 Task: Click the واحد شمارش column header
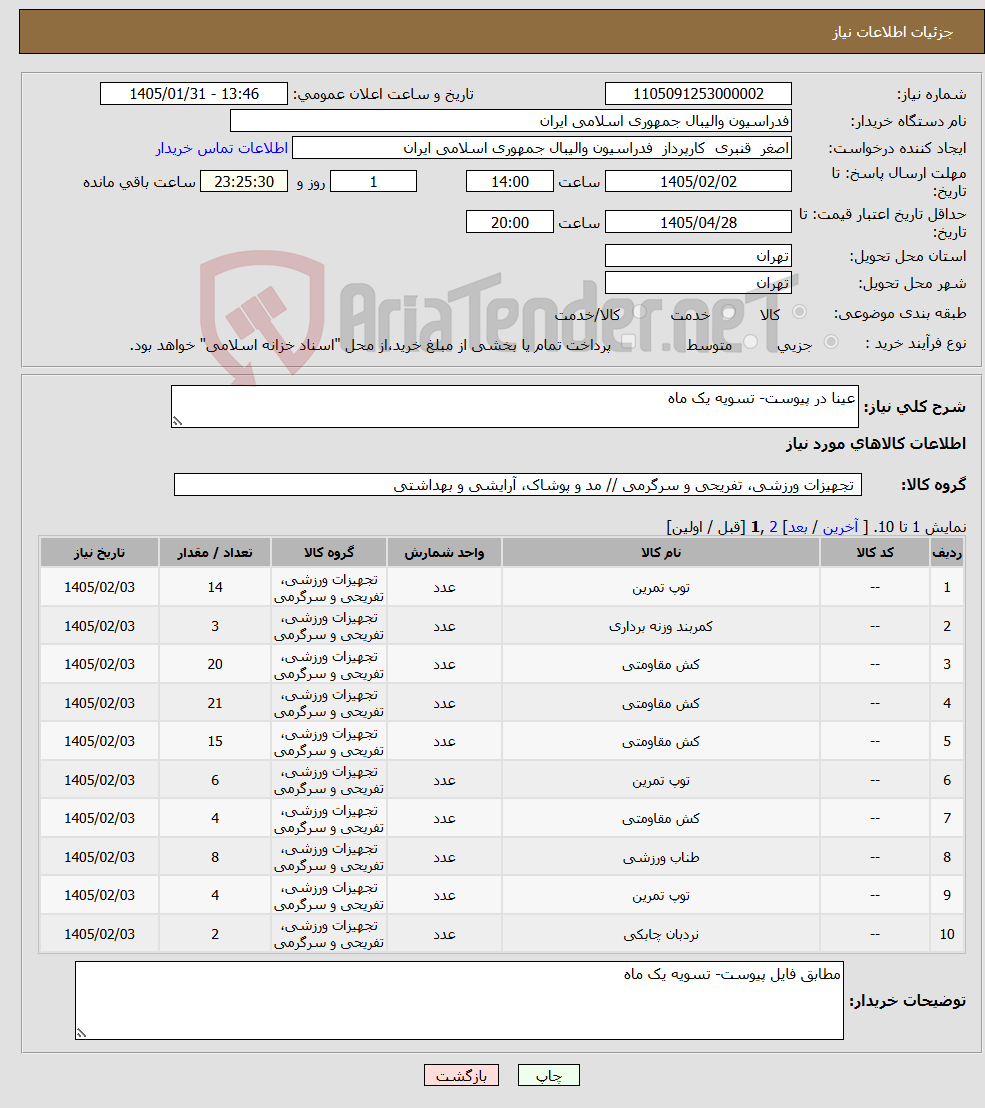444,553
